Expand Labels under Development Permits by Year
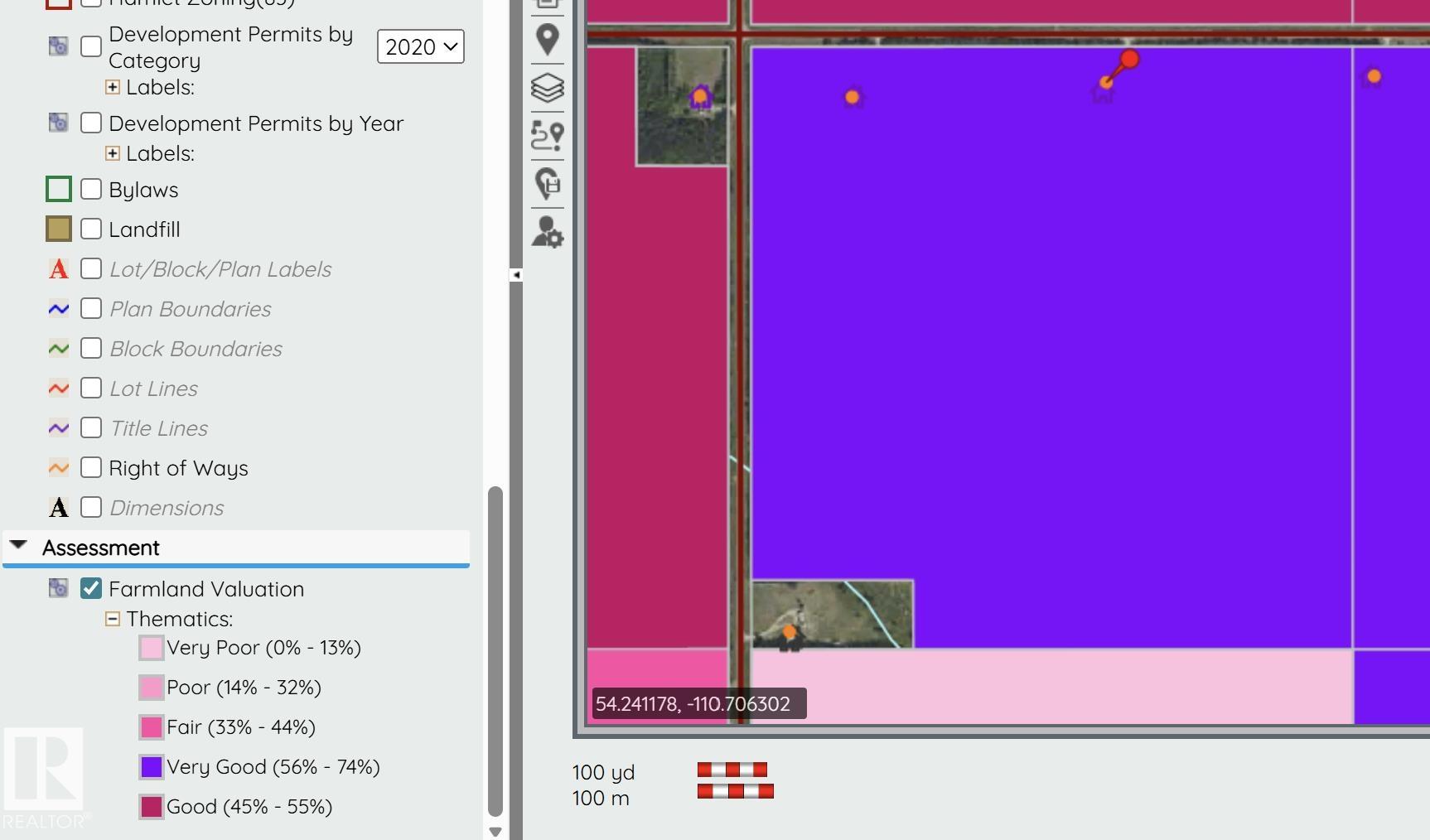The image size is (1430, 840). point(113,153)
